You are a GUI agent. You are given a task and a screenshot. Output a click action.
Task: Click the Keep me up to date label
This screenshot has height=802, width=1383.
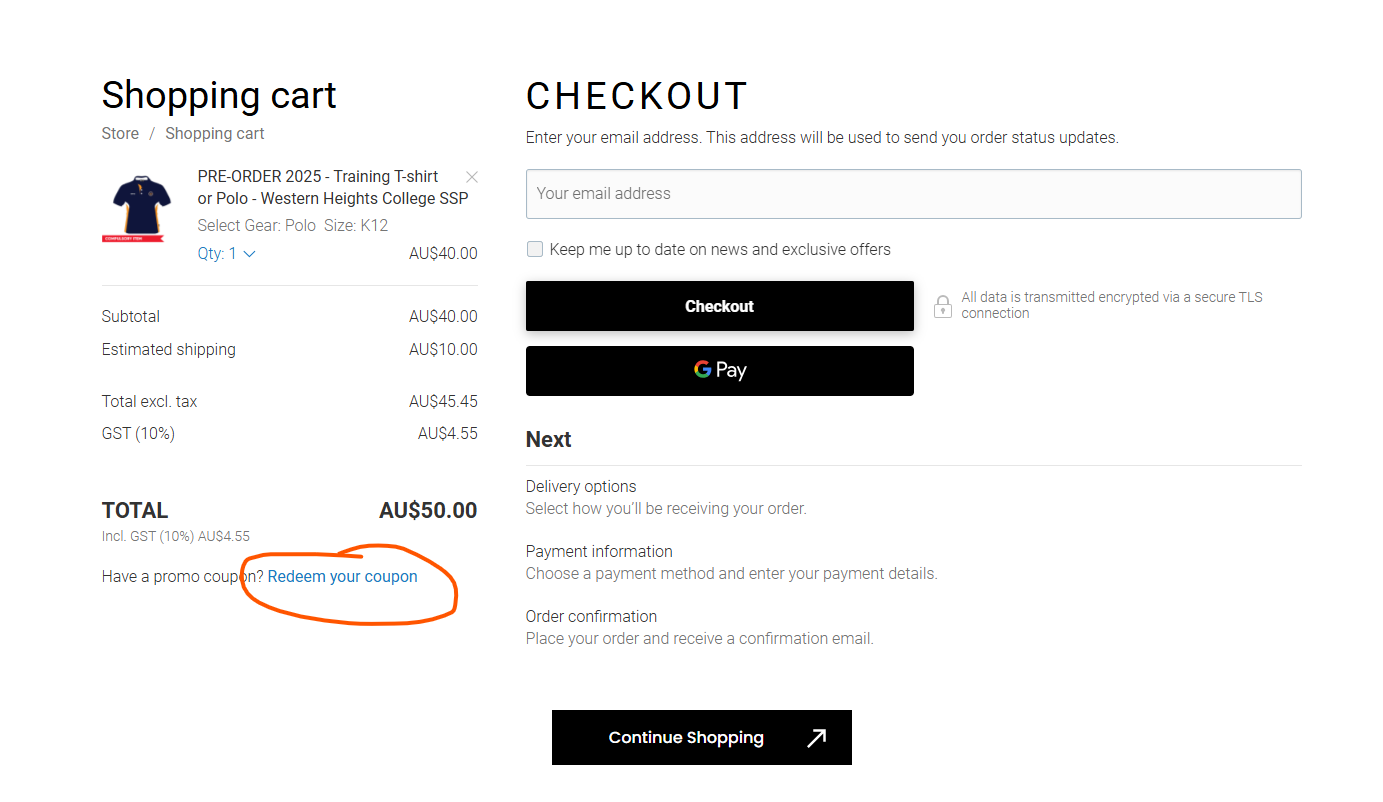pos(720,250)
